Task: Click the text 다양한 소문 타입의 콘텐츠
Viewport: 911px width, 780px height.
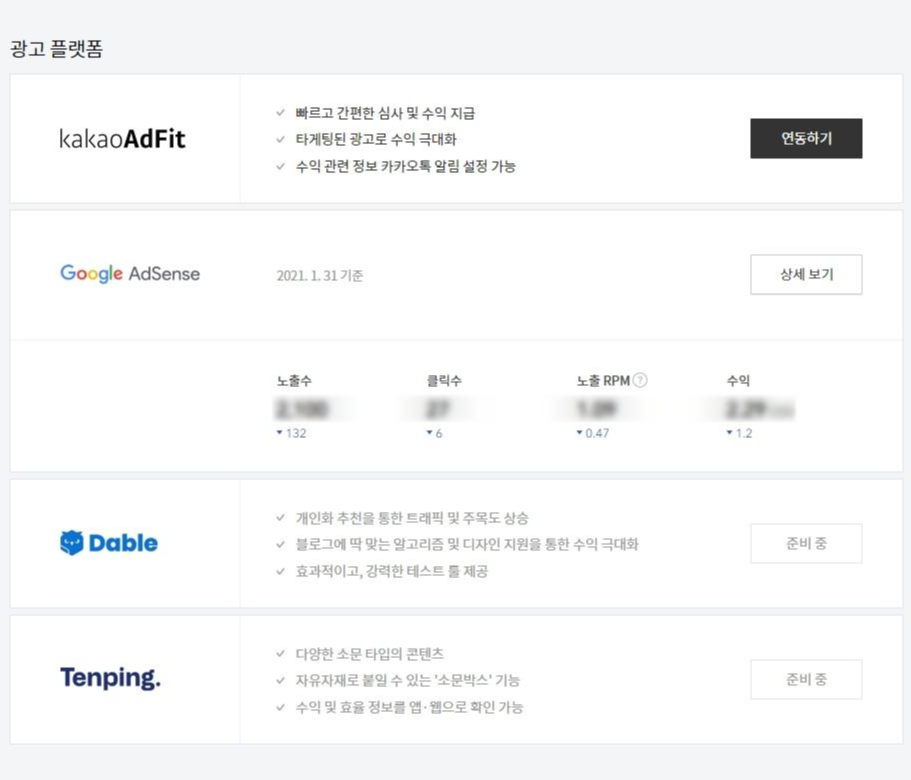Action: [370, 653]
